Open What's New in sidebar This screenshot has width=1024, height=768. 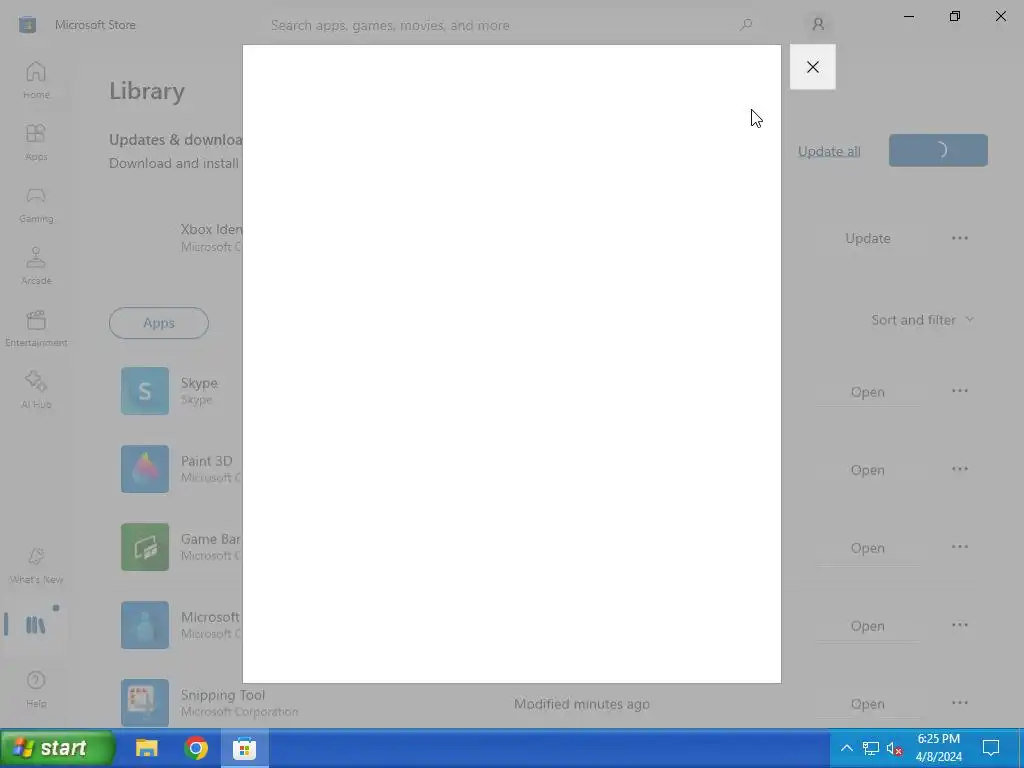[x=36, y=566]
